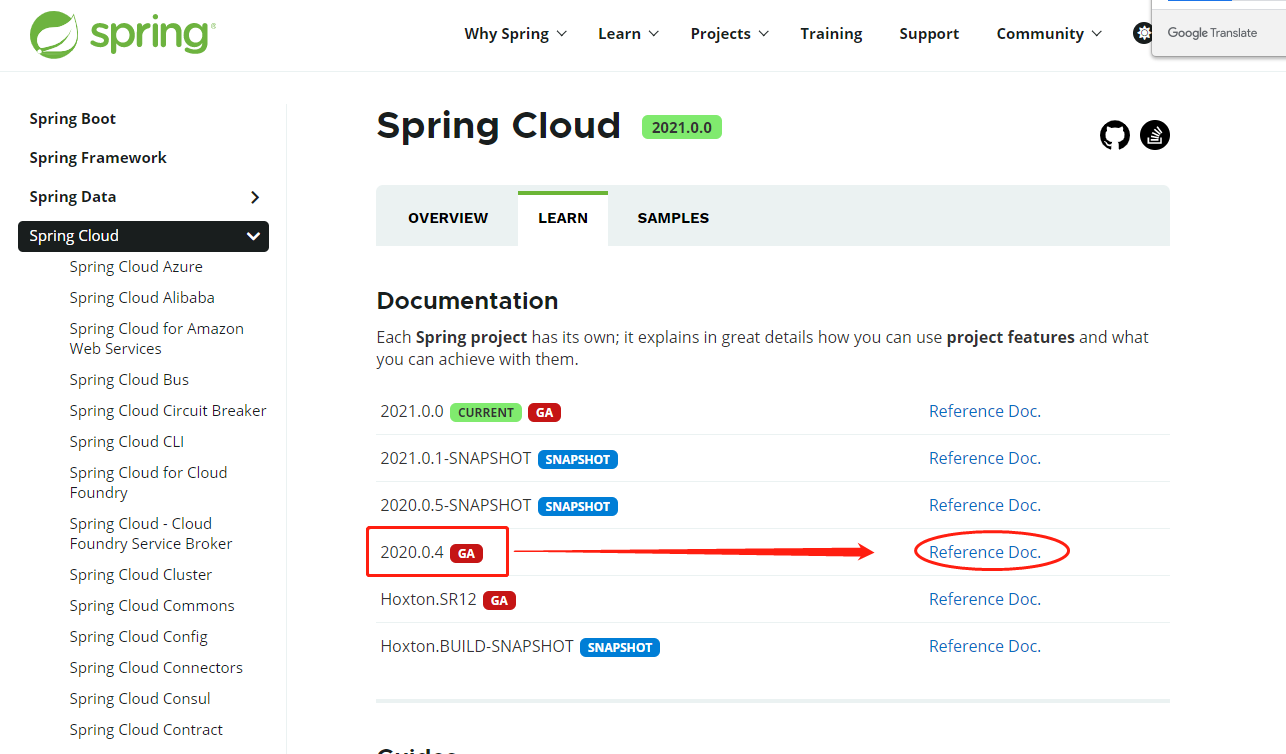The image size is (1286, 754).
Task: Click the GA badge beside 2021.0.0 CURRENT
Action: tap(544, 412)
